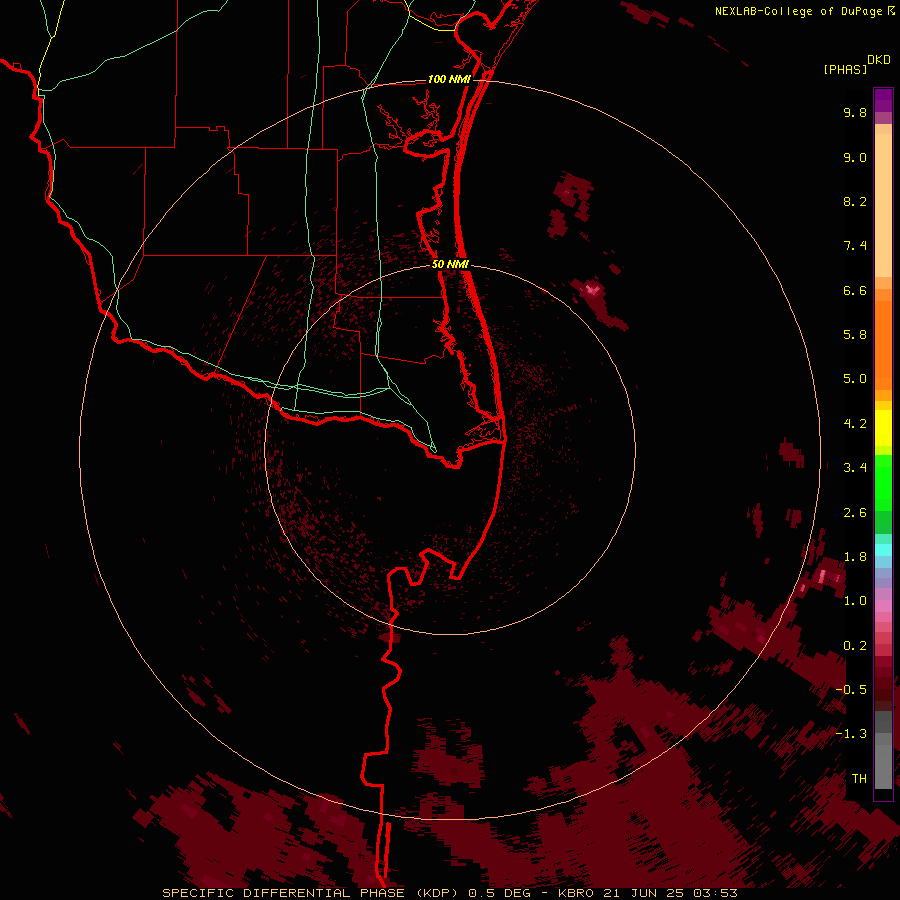Click the 0.2 color scale value
This screenshot has width=900, height=900.
855,646
